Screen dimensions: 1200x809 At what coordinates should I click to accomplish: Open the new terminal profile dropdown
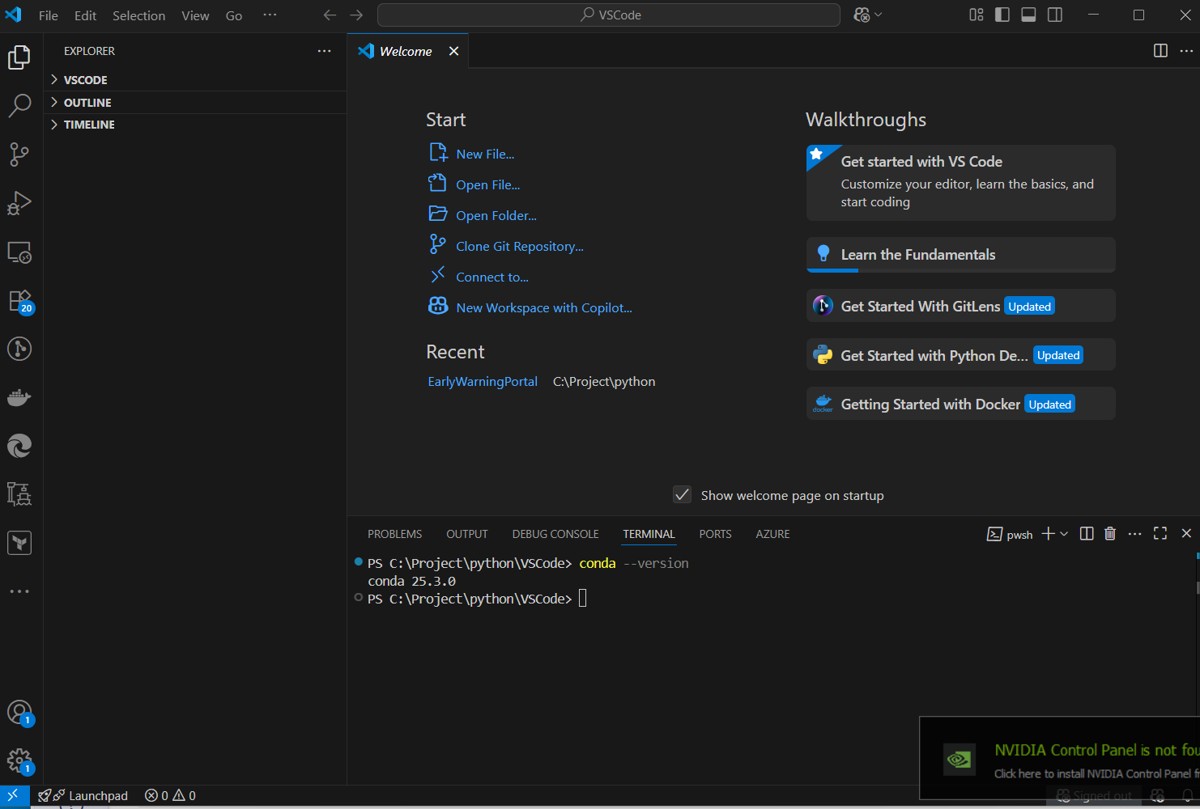pyautogui.click(x=1064, y=534)
